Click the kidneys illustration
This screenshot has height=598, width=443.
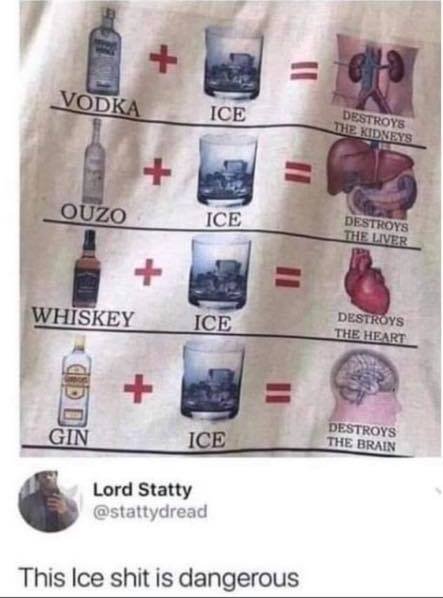pyautogui.click(x=375, y=76)
